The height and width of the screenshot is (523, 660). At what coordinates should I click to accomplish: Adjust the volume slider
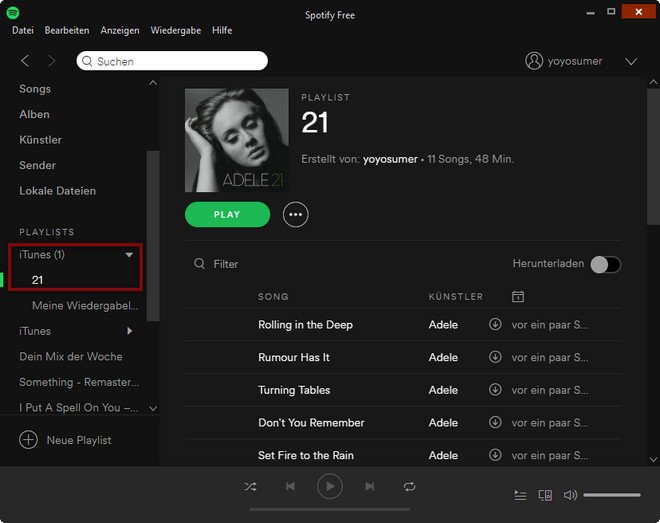612,495
